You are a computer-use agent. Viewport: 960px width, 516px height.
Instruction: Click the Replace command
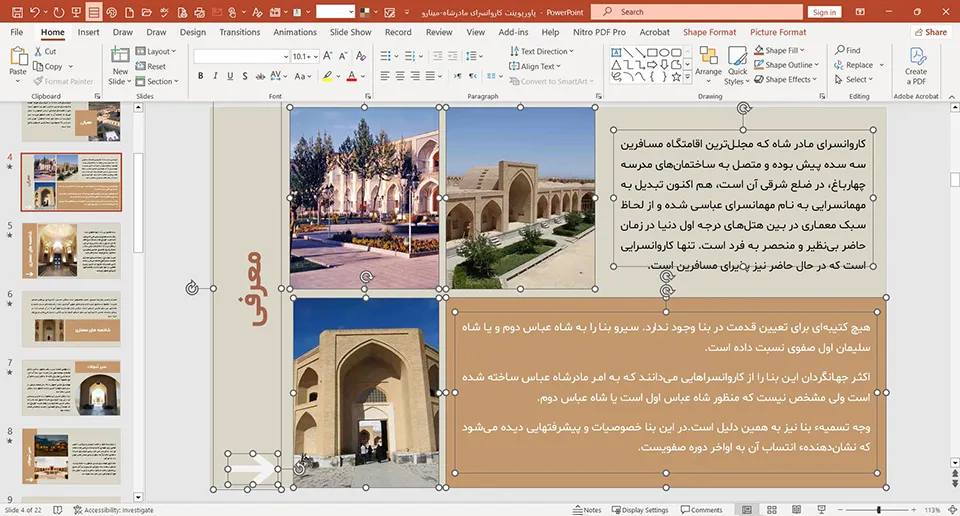[x=859, y=65]
